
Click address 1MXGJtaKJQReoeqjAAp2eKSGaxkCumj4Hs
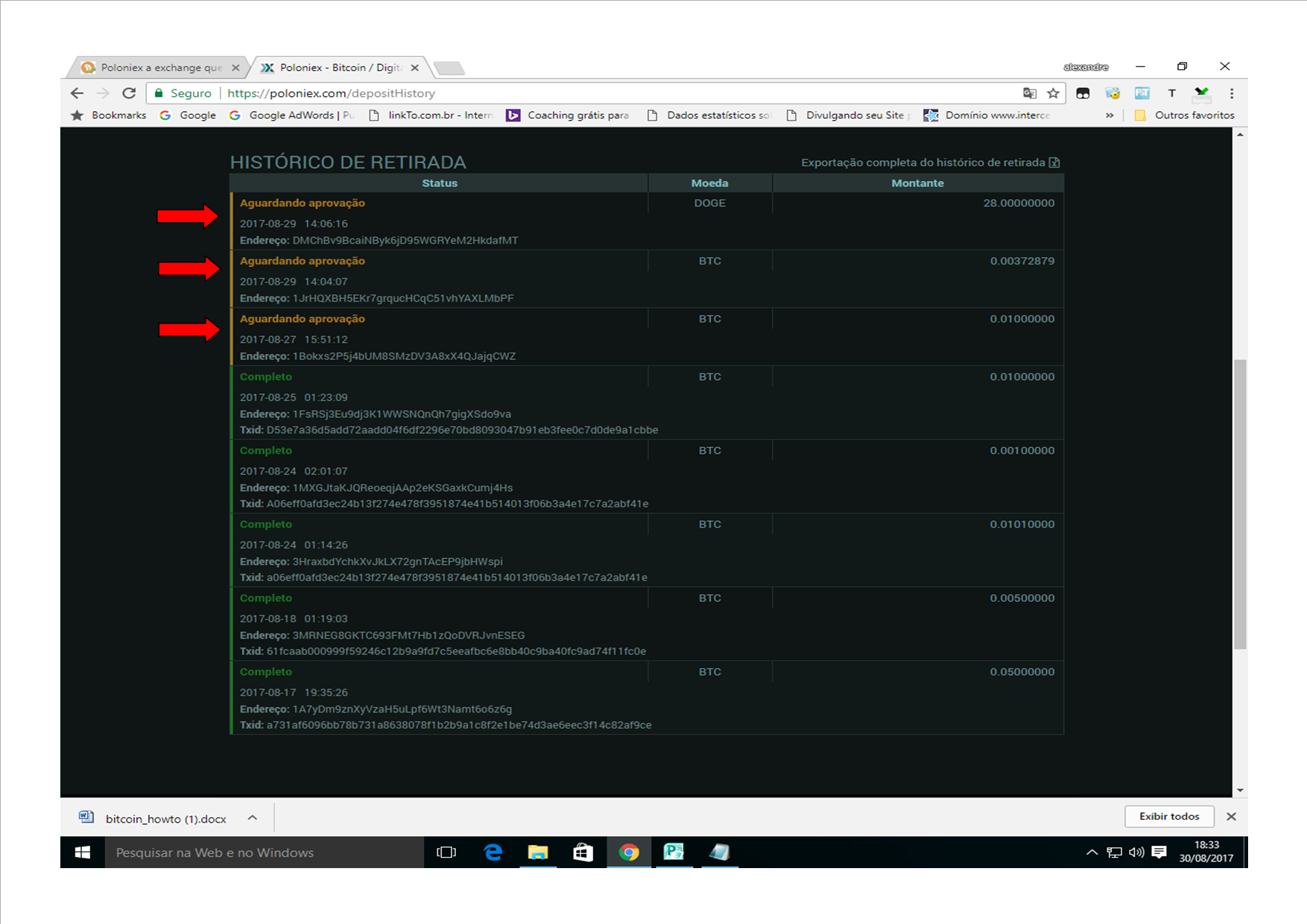click(402, 488)
